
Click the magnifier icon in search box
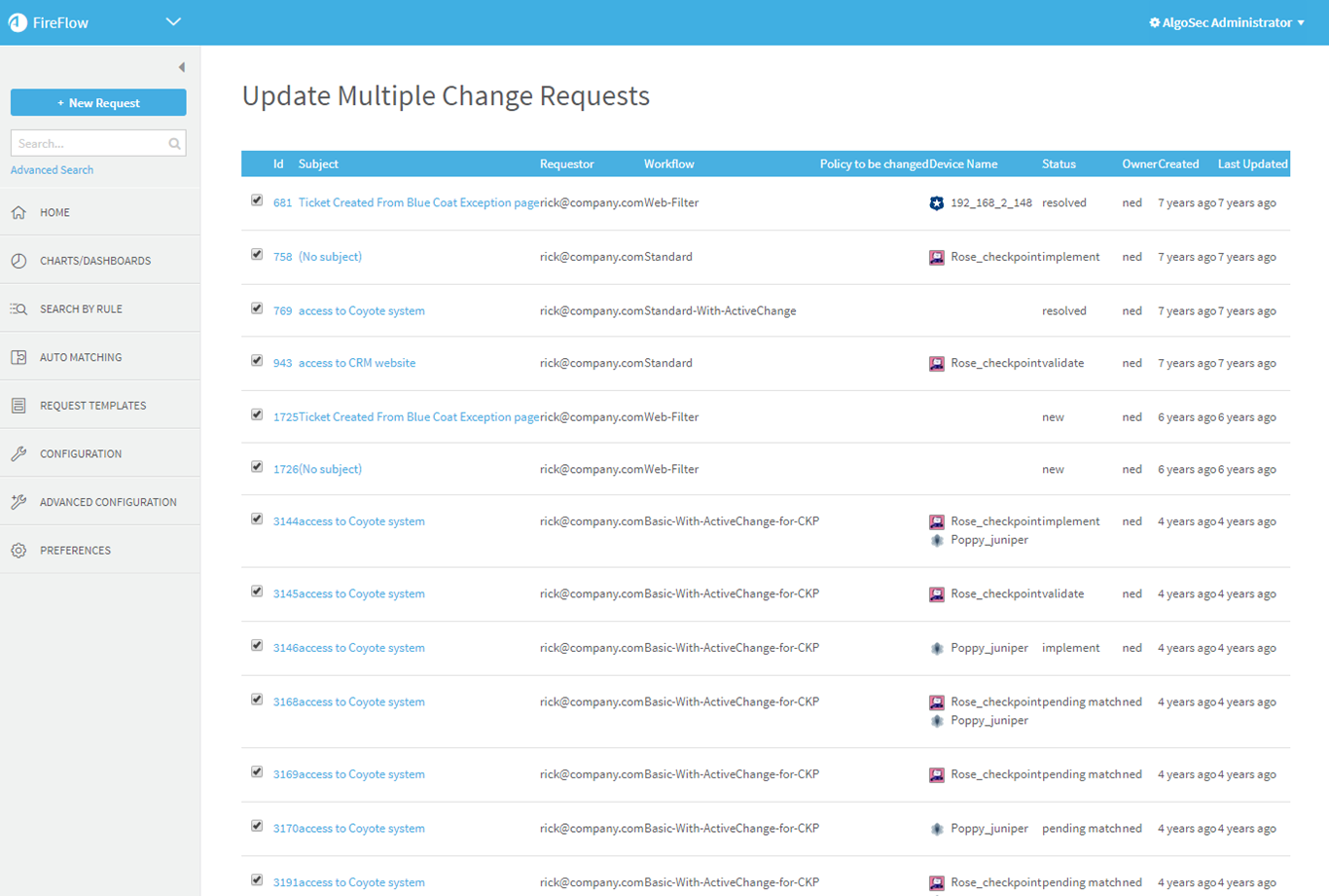[x=174, y=144]
